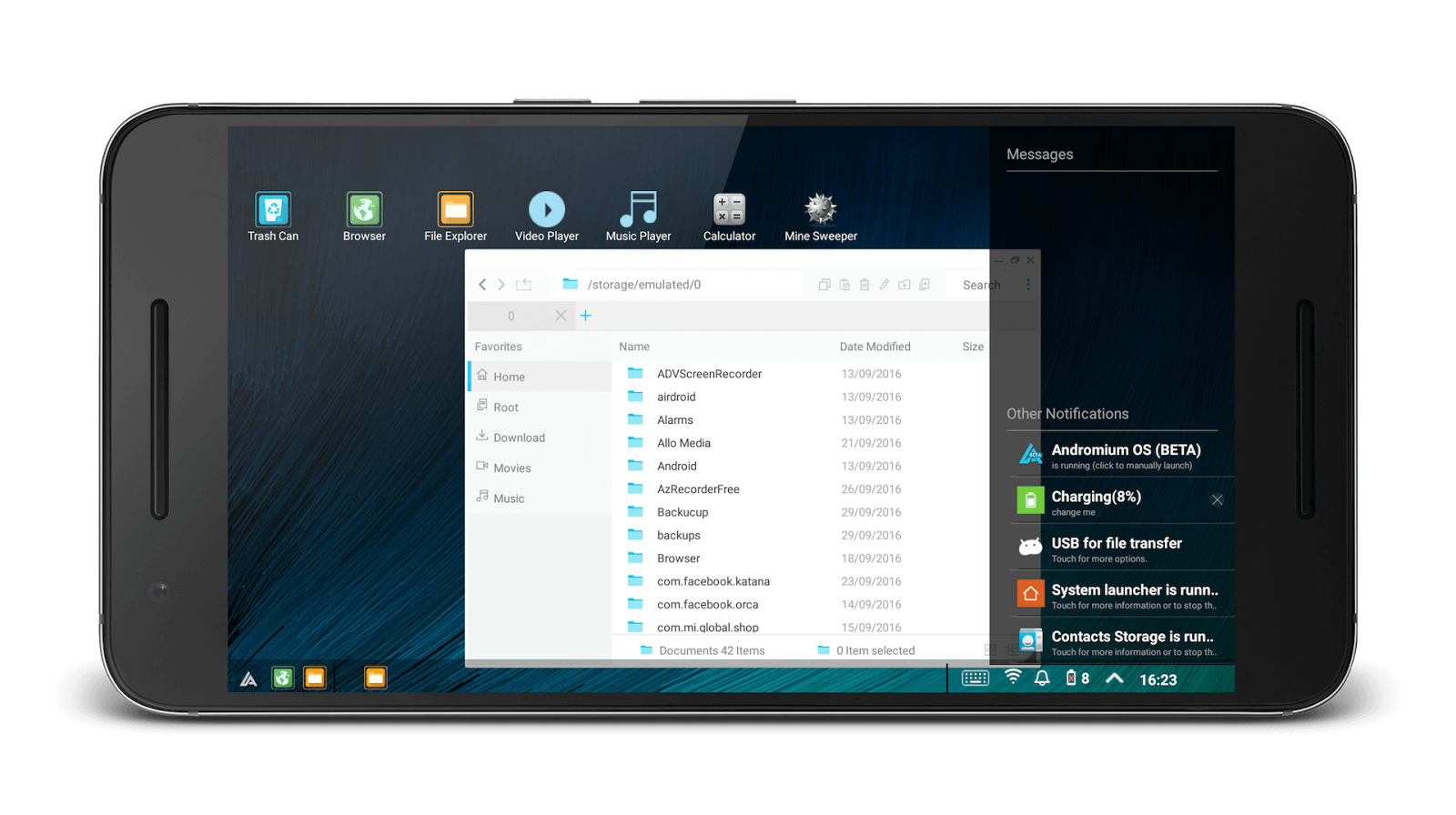Click the notification bell in system tray
The image size is (1456, 815).
coord(1042,679)
